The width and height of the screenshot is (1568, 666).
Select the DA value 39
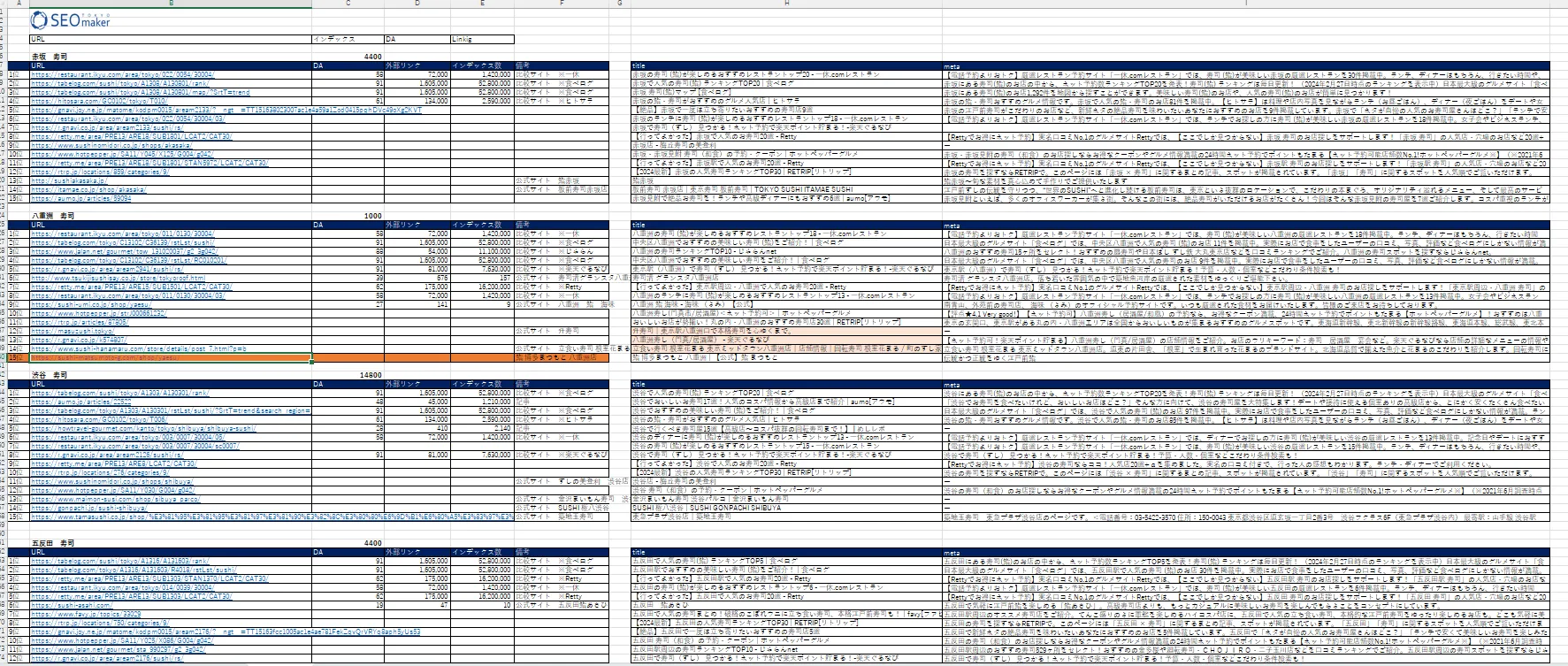tap(348, 278)
